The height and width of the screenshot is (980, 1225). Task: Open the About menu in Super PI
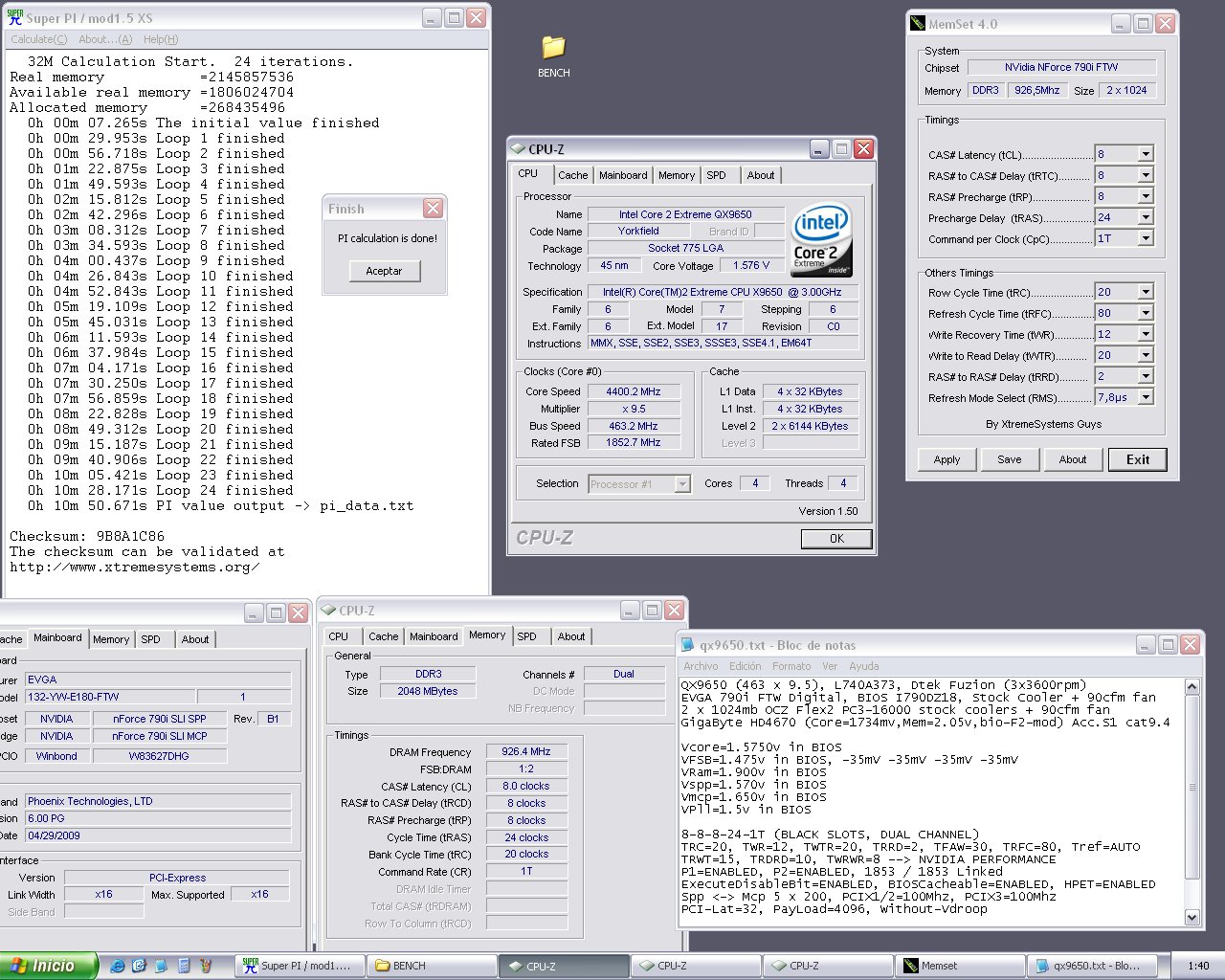(x=105, y=39)
